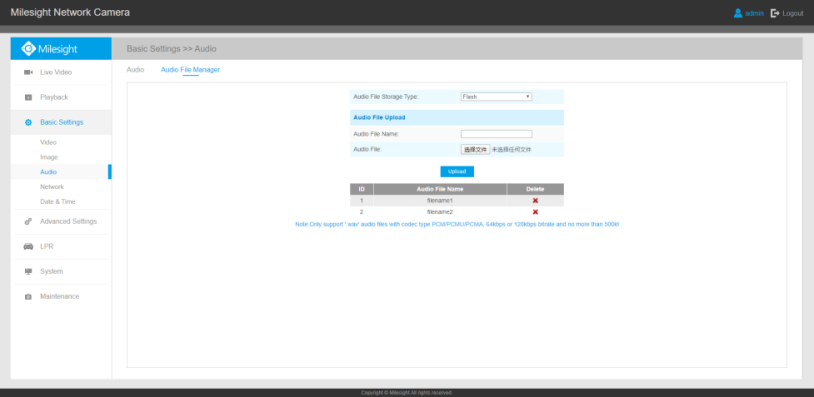The width and height of the screenshot is (814, 397).
Task: Click the Playback film icon
Action: click(x=29, y=97)
